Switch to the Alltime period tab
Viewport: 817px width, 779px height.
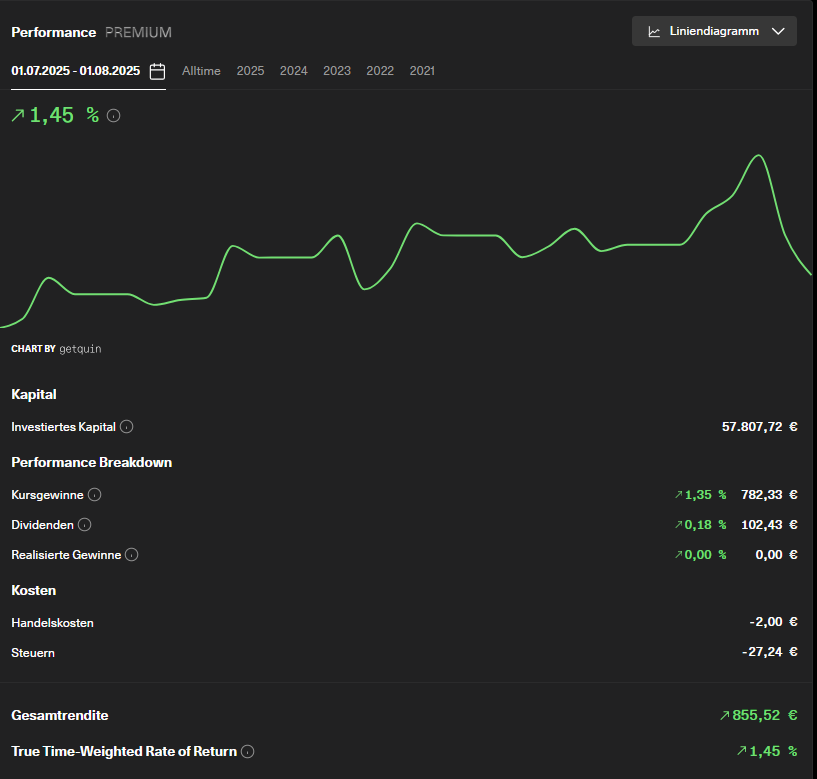coord(201,71)
